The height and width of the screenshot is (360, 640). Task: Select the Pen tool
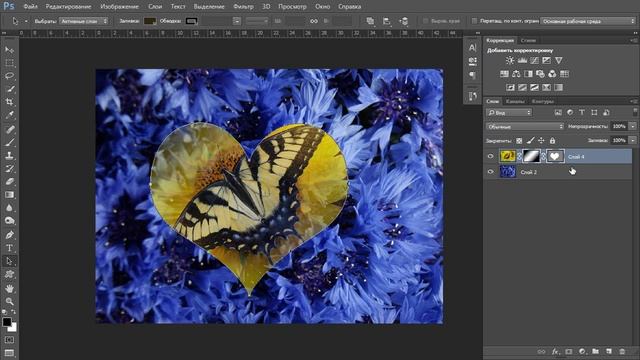coord(9,235)
